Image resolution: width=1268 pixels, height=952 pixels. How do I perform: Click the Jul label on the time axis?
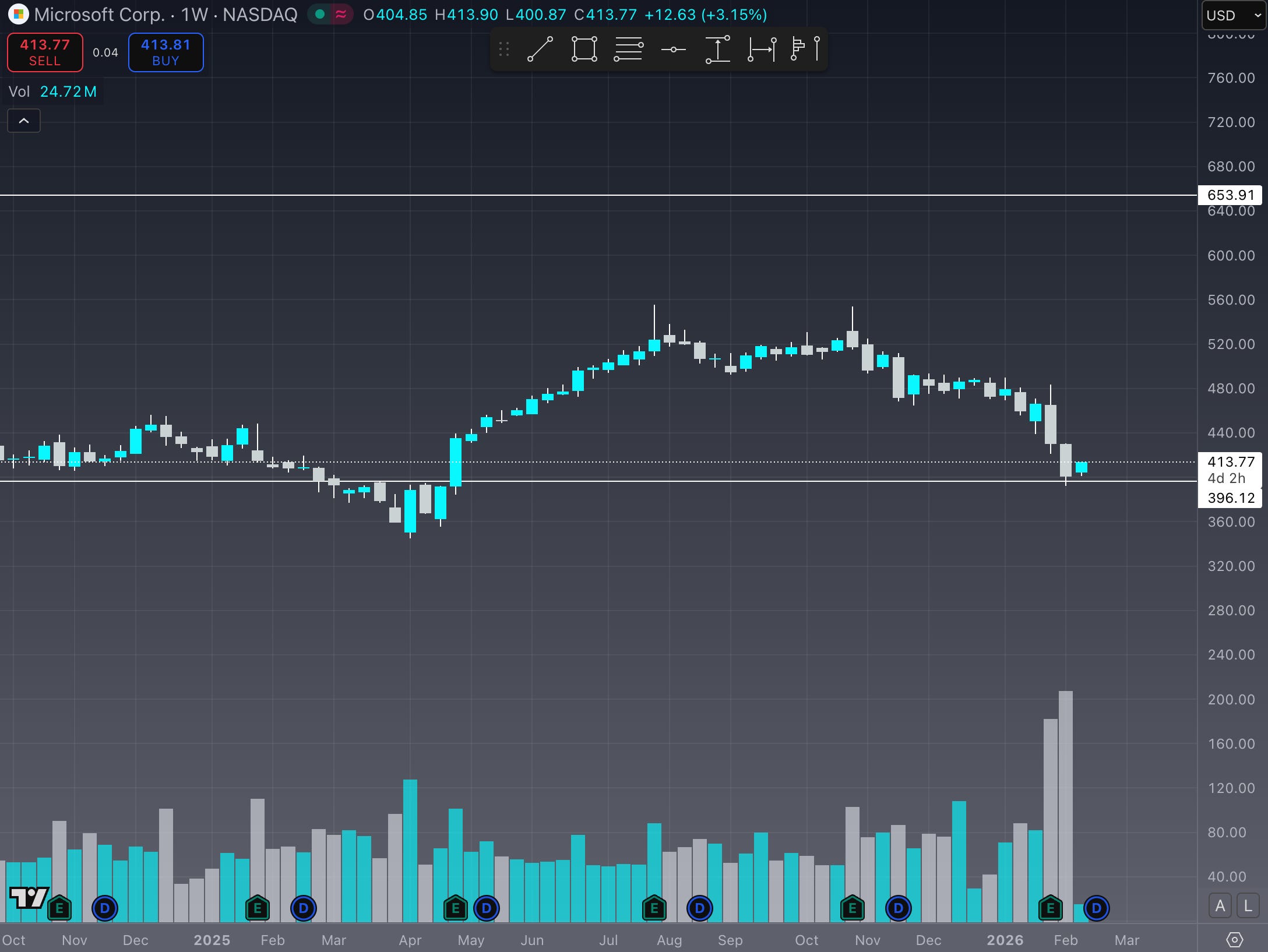pos(608,940)
